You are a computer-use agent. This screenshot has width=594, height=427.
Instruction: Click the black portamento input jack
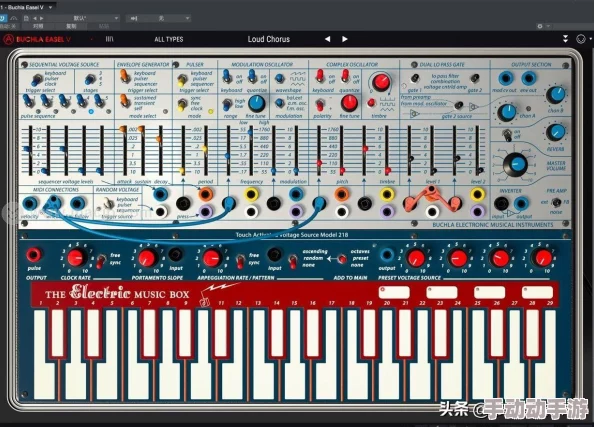click(x=175, y=254)
